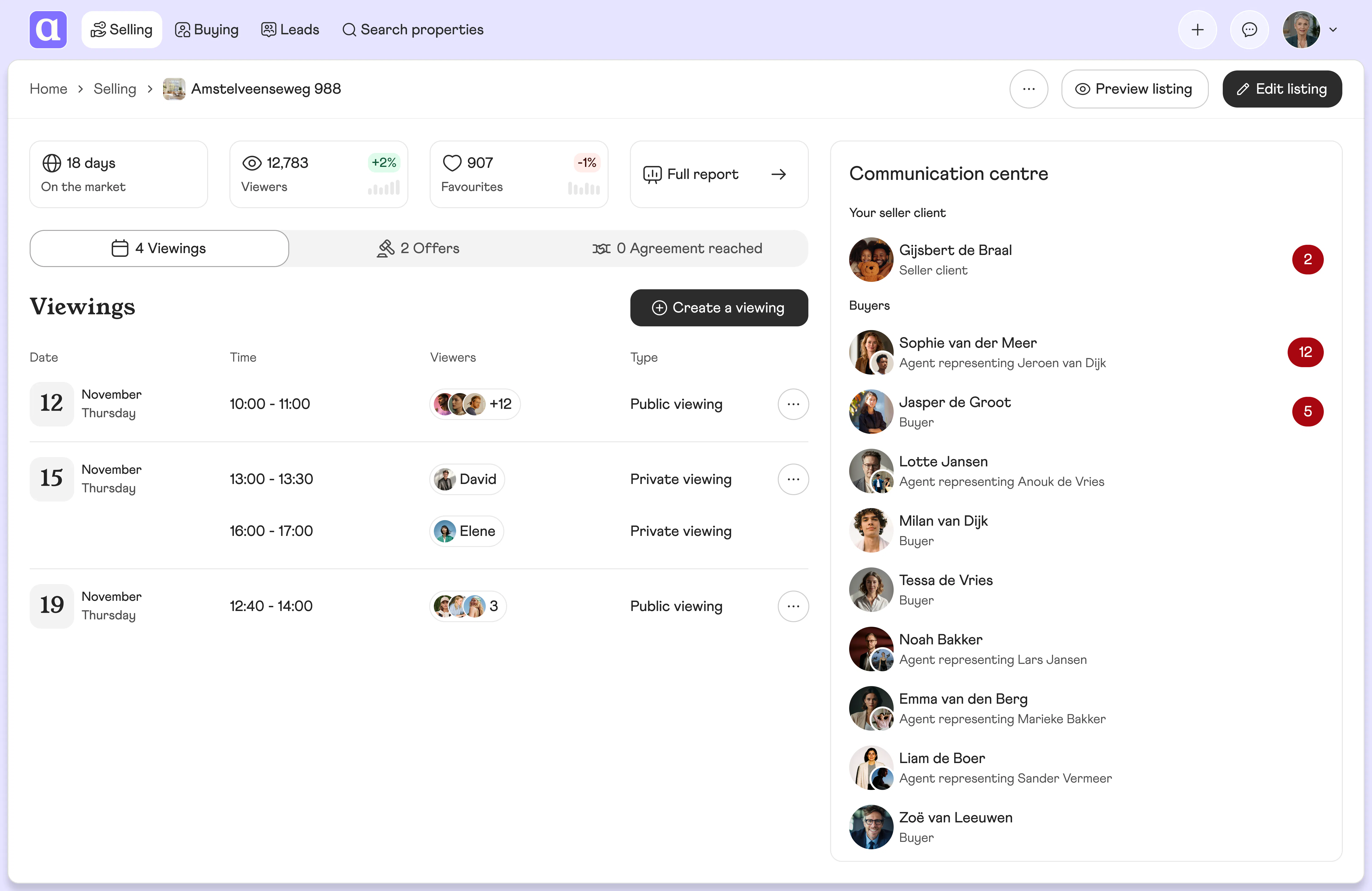Expand the profile dropdown chevron
Screen dimensions: 1372x891
(1333, 30)
